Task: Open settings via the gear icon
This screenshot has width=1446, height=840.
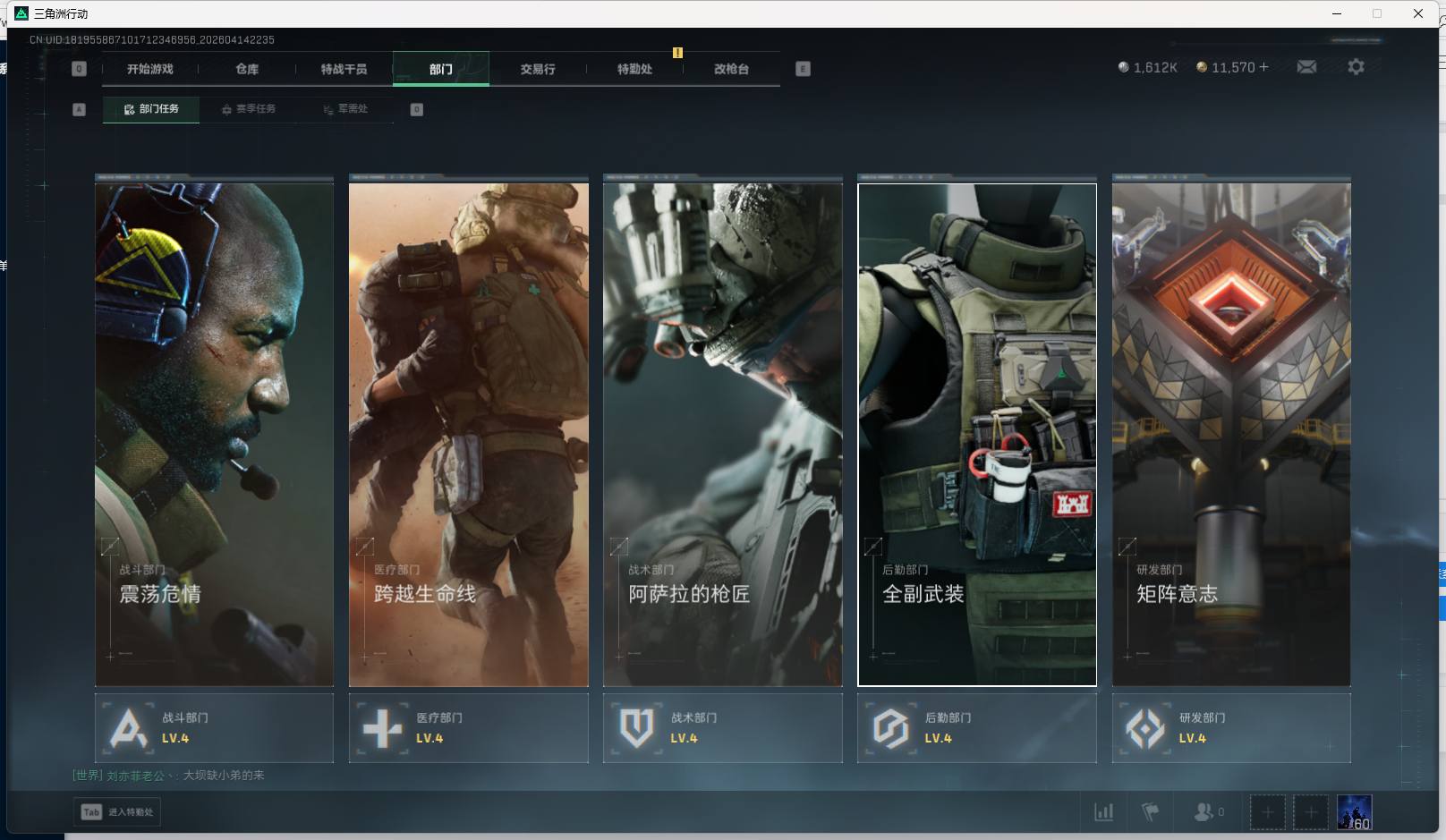Action: [x=1356, y=67]
